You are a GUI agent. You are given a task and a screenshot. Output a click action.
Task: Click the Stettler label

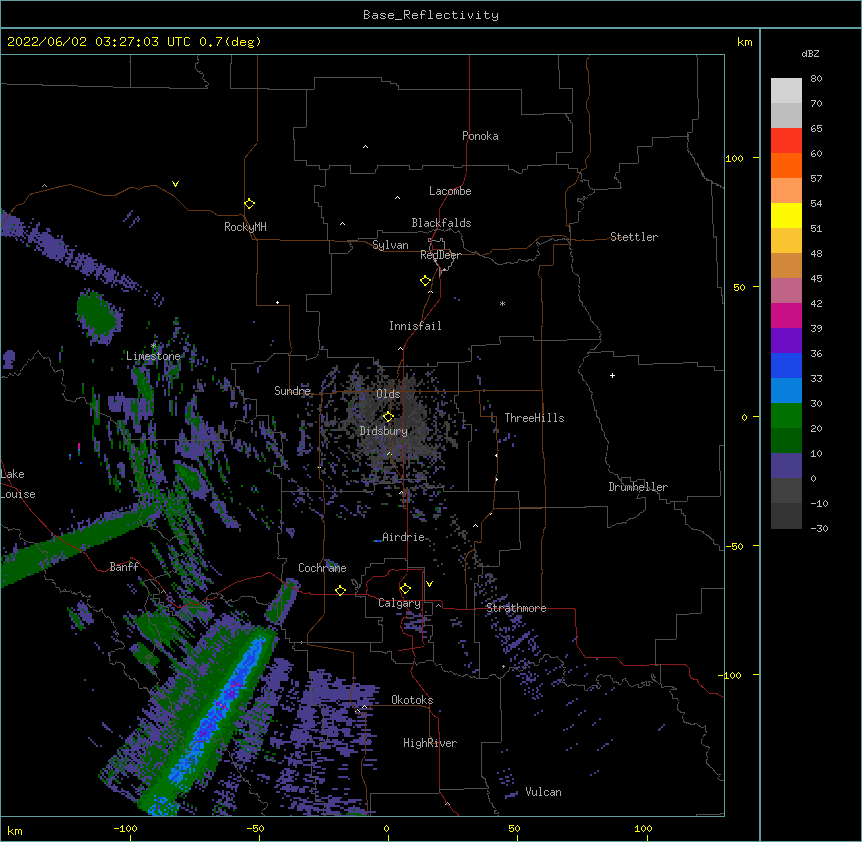634,237
